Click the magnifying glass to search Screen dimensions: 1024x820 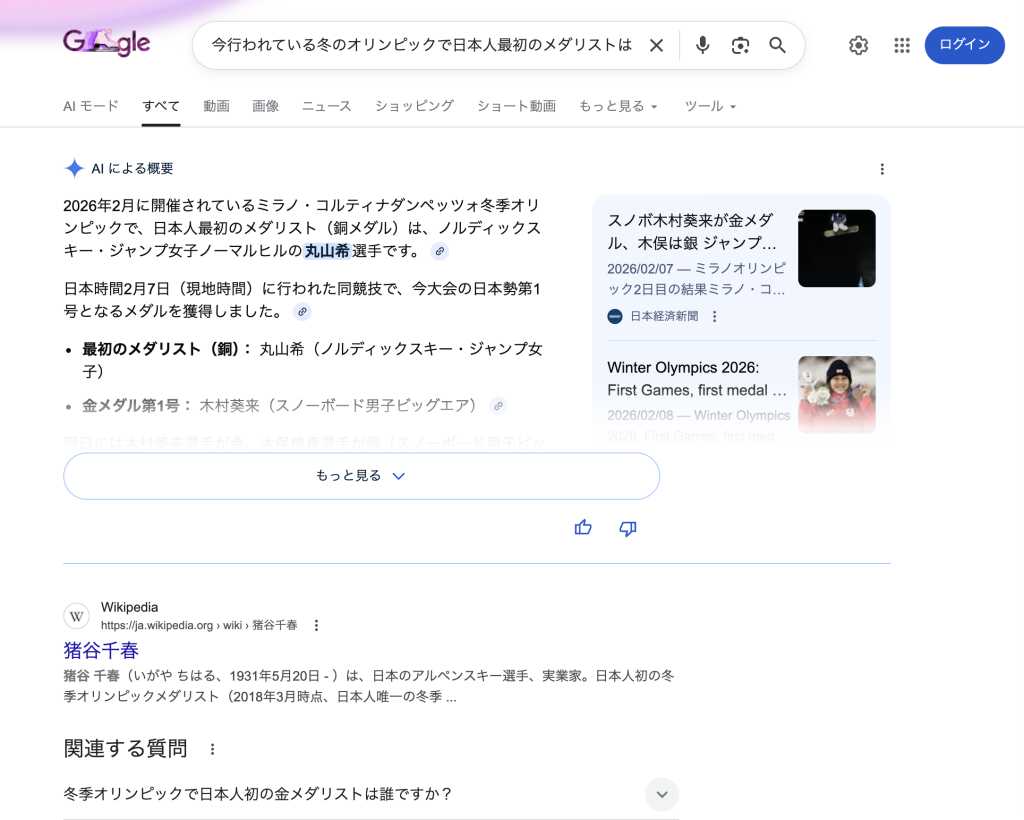click(x=777, y=45)
